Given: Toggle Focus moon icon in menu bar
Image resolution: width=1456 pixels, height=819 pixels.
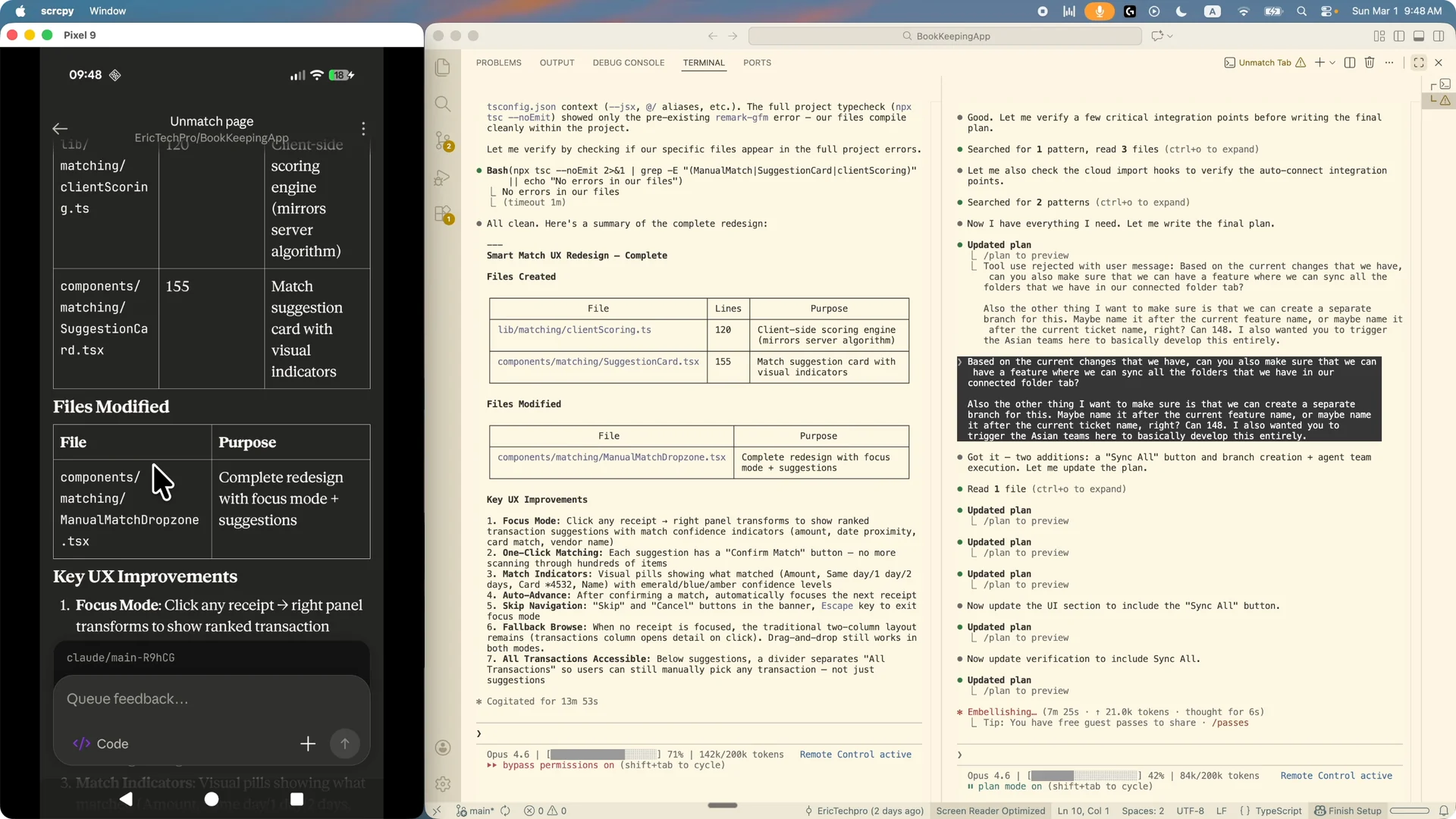Looking at the screenshot, I should tap(1181, 11).
